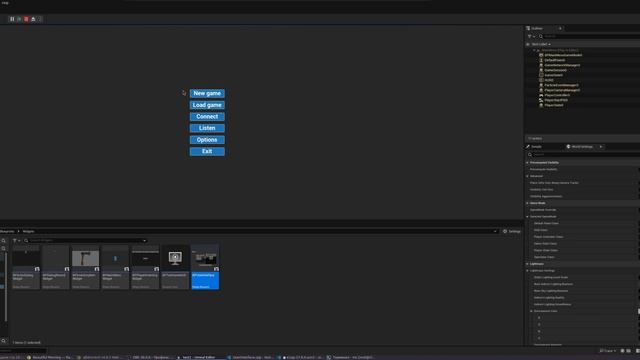Open the Outliner filter dropdown
Viewport: 640px width, 360px height.
coord(531,36)
